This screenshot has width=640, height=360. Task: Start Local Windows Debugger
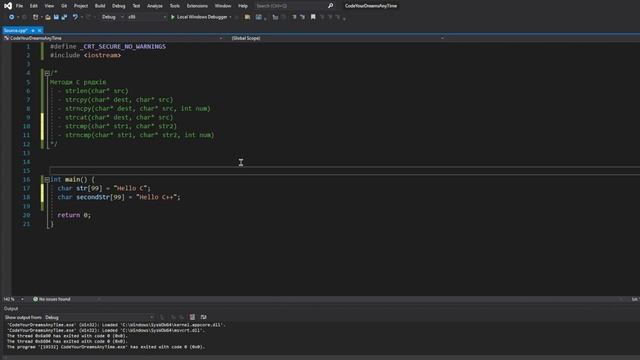(199, 17)
